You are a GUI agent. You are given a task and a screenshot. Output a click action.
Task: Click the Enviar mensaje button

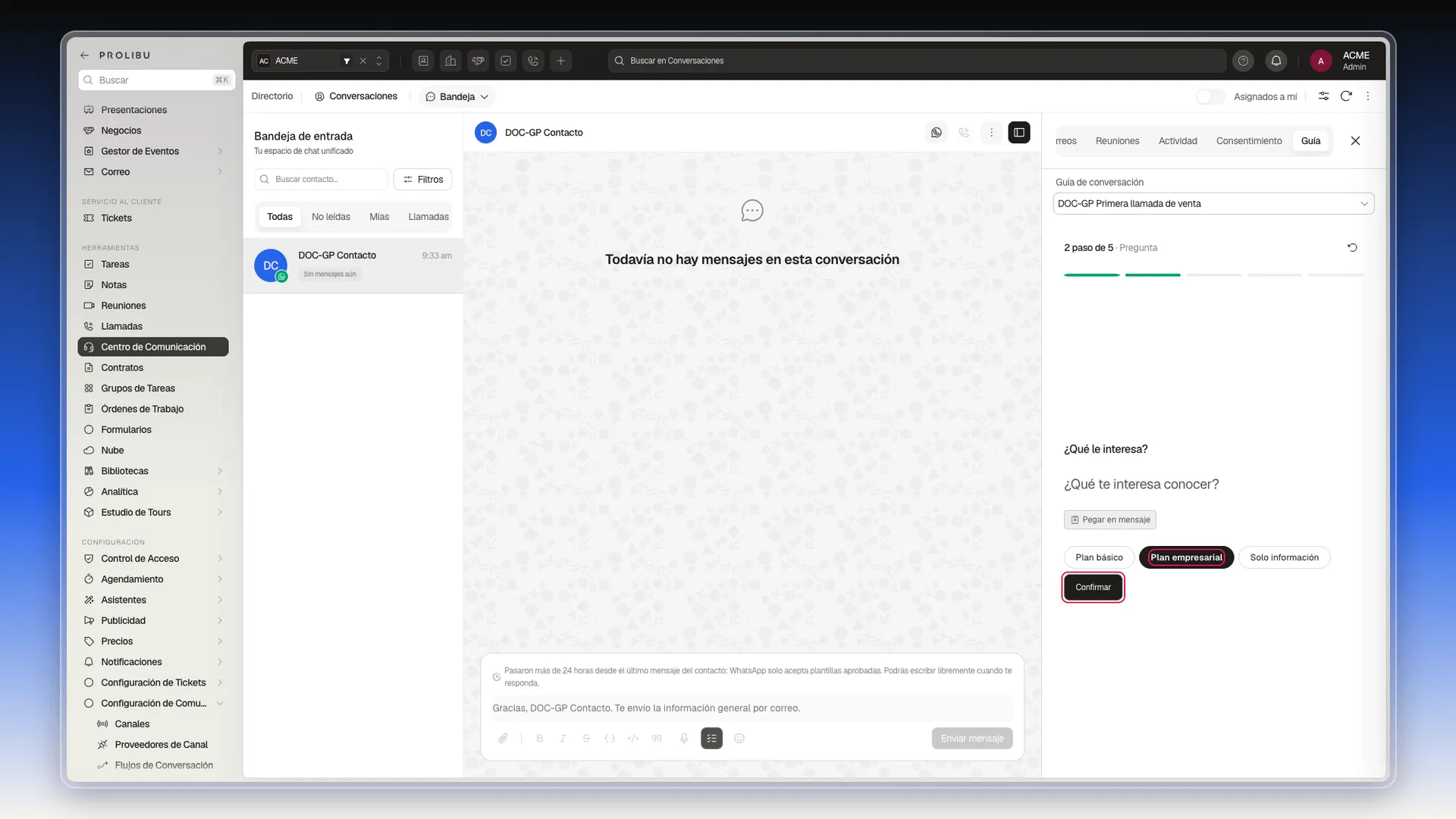coord(972,739)
